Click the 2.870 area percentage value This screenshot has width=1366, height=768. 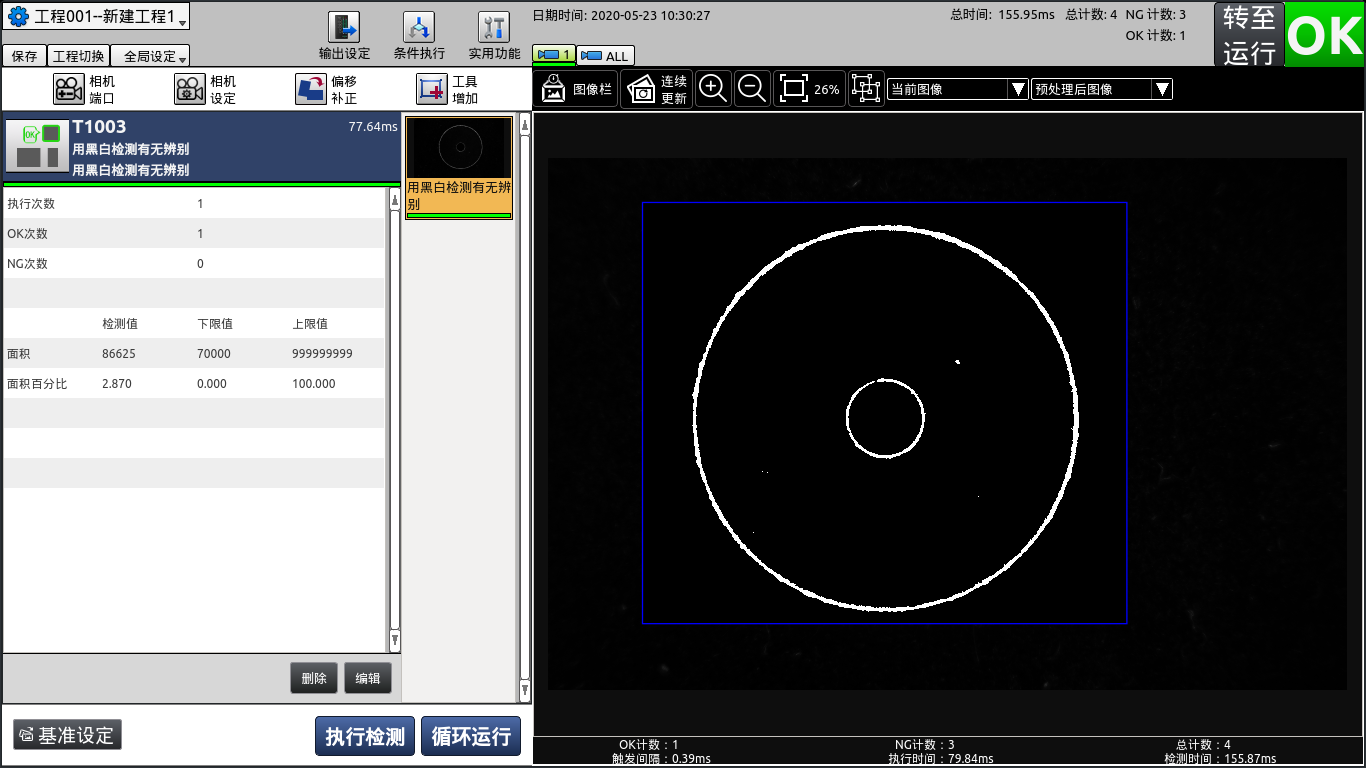point(117,384)
